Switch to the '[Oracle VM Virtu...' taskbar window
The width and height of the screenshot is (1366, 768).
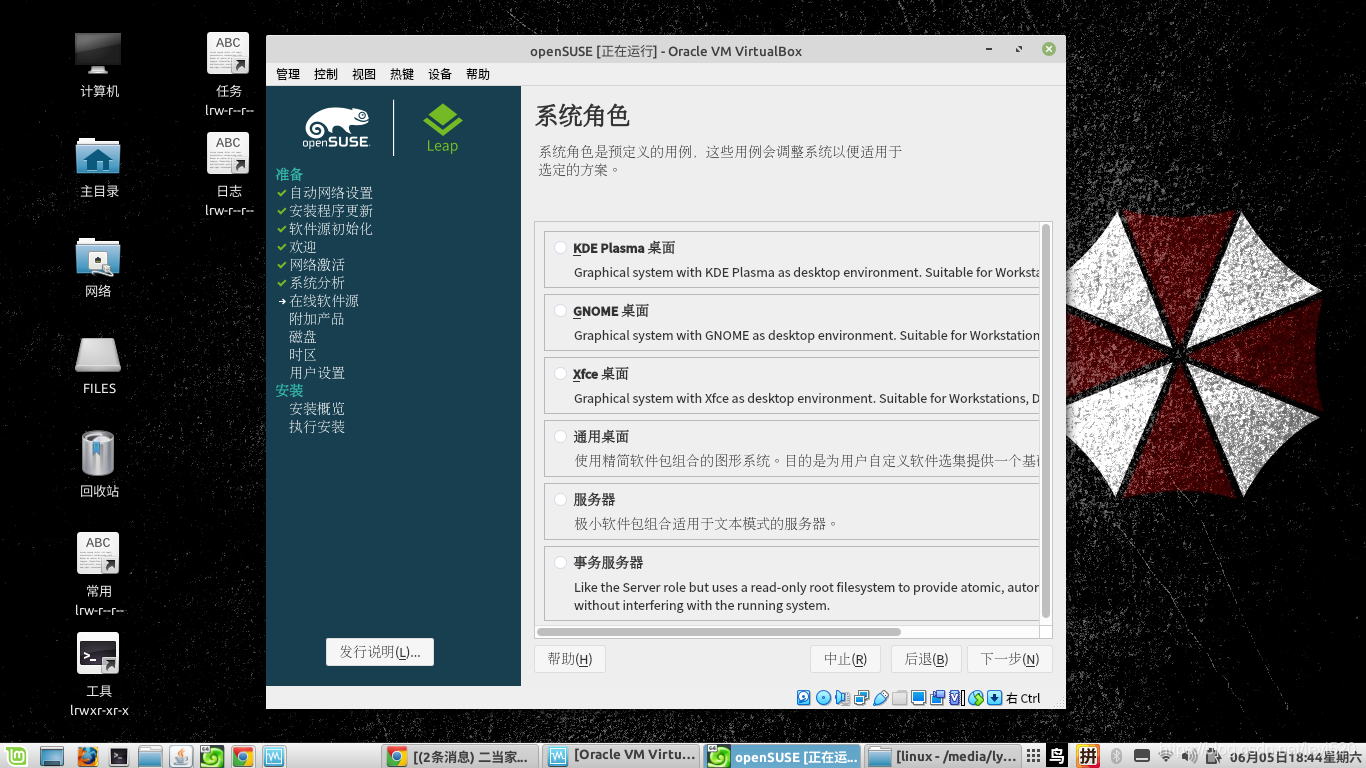coord(624,756)
